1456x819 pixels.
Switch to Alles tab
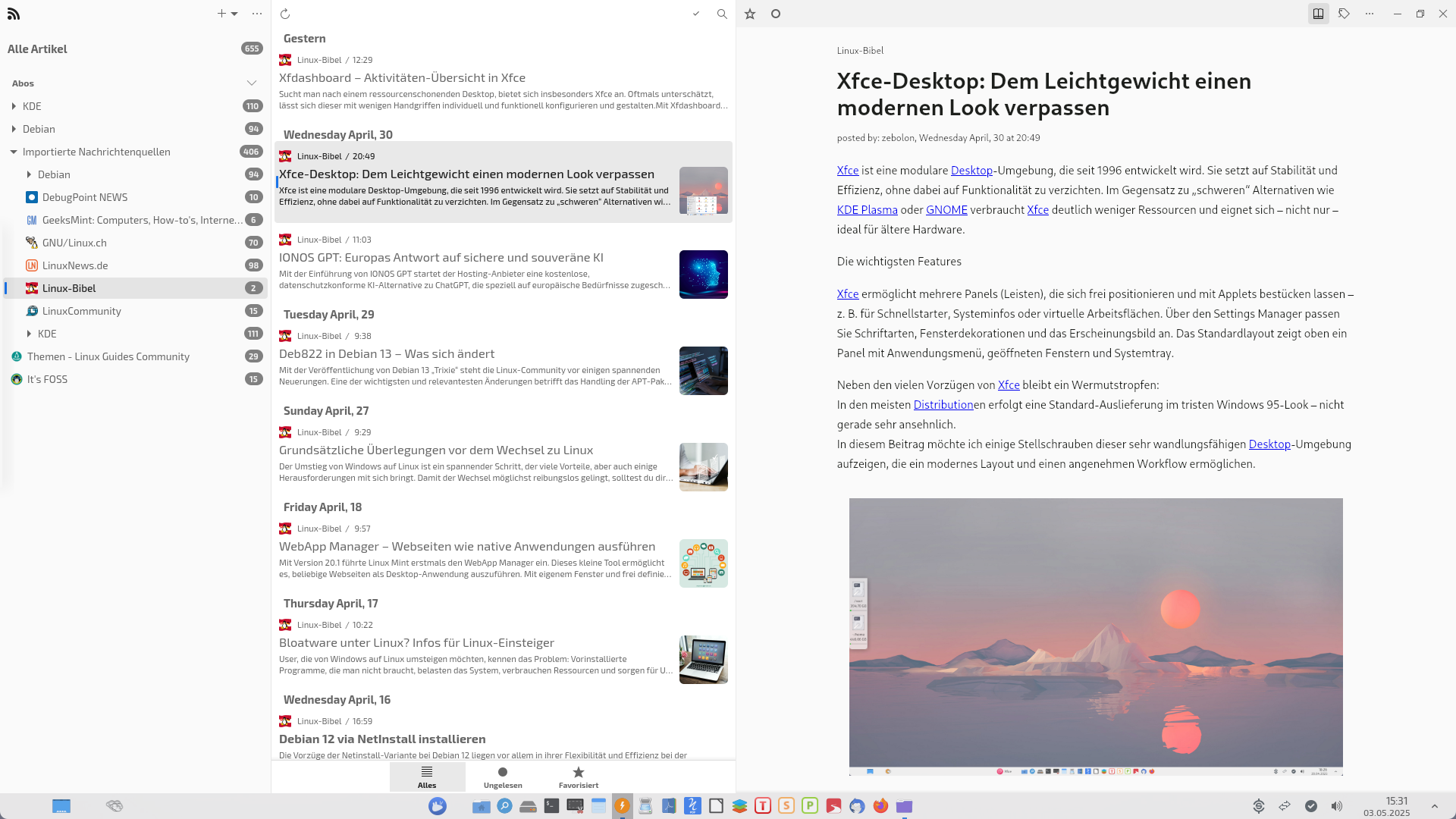[427, 777]
